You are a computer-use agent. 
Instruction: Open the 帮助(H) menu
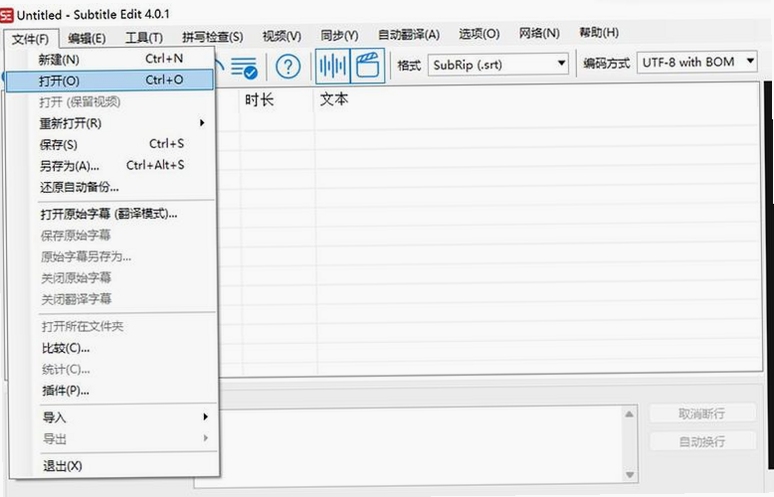click(598, 33)
